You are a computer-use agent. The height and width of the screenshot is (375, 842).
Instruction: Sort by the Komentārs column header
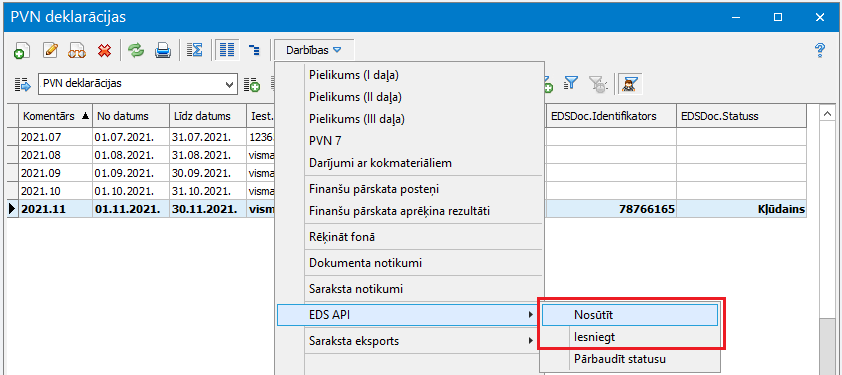53,116
